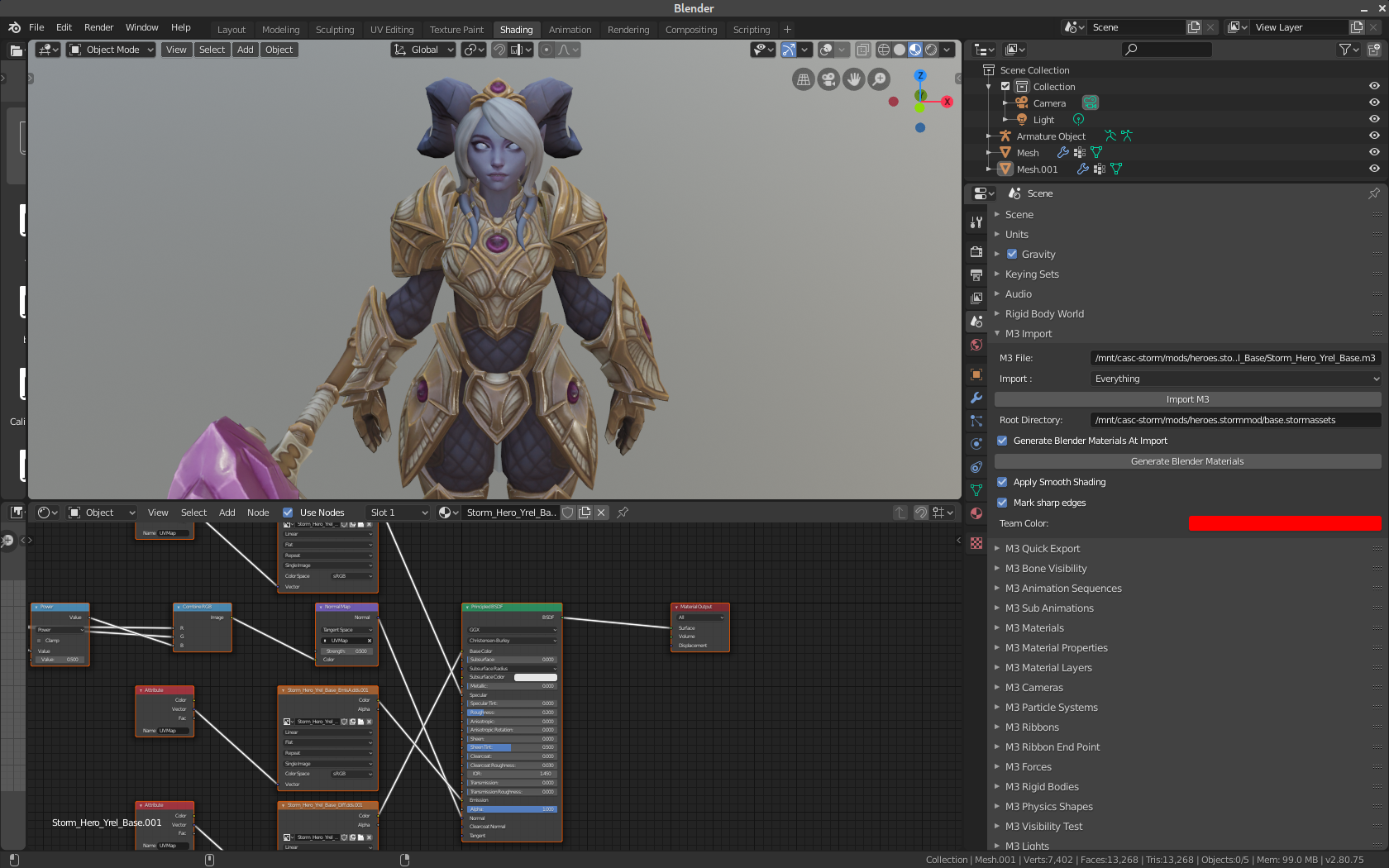This screenshot has width=1389, height=868.
Task: Hide the Light object in the outliner
Action: coord(1374,119)
